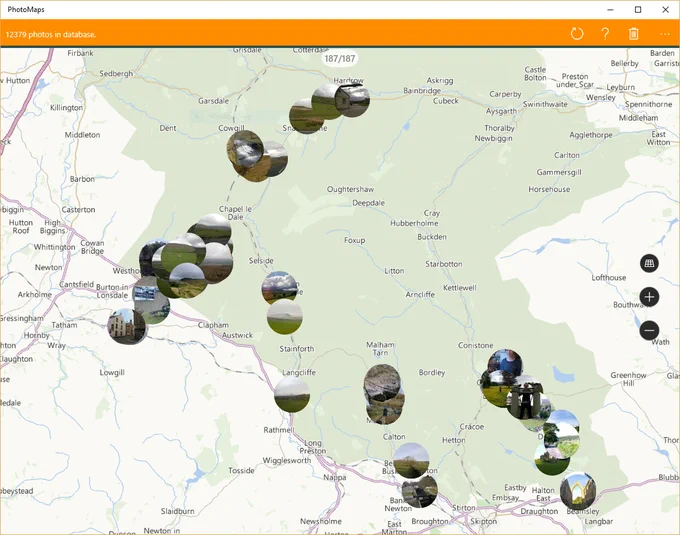Click the Slaidburn map label
The image size is (680, 535).
click(177, 511)
